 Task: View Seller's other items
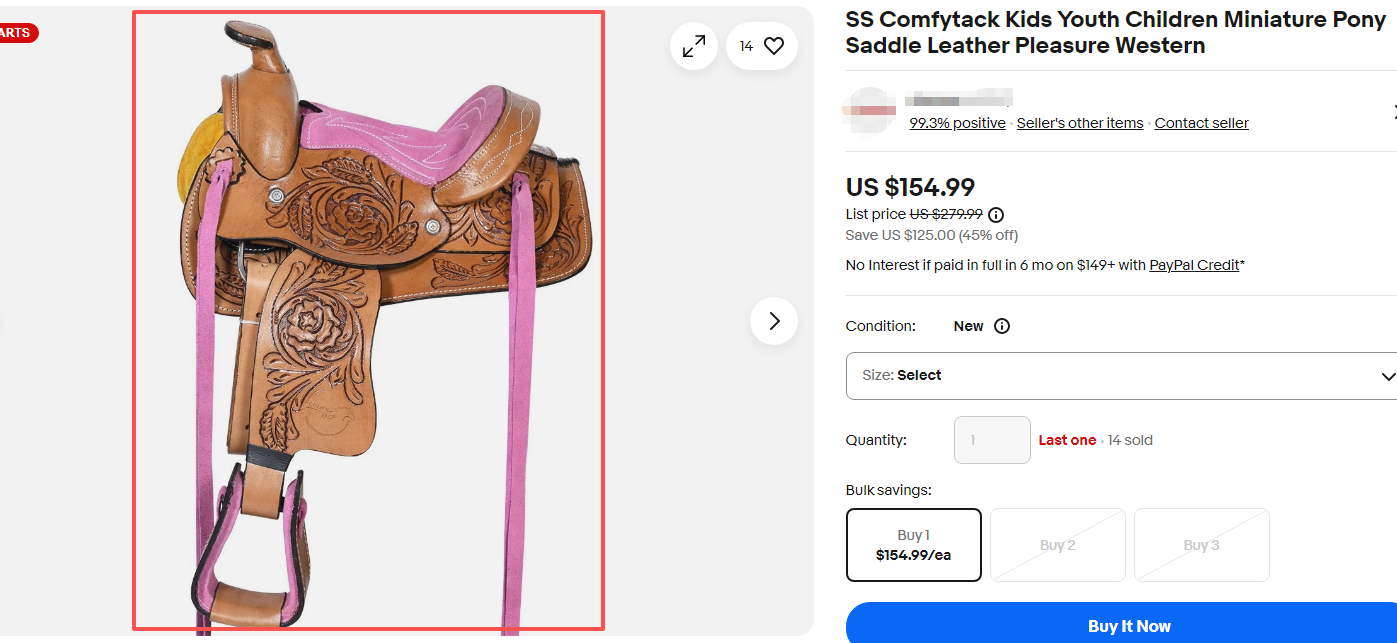tap(1079, 123)
